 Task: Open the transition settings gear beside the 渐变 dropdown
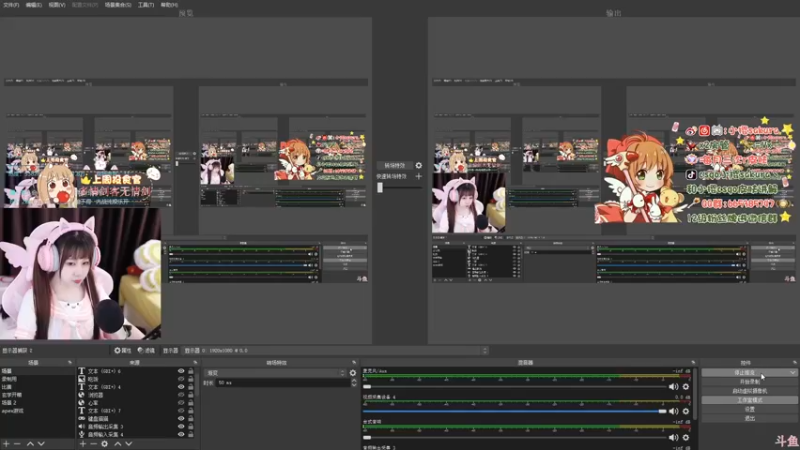pyautogui.click(x=353, y=373)
